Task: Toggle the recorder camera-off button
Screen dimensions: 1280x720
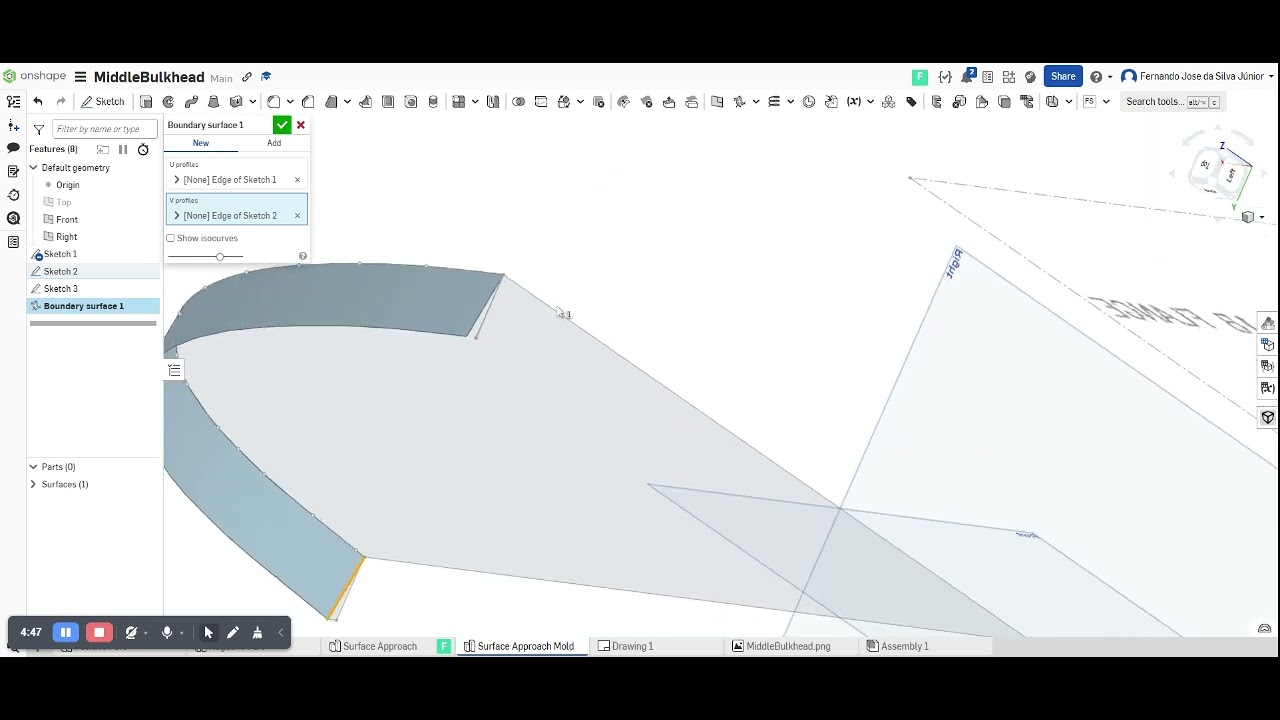Action: click(x=131, y=632)
